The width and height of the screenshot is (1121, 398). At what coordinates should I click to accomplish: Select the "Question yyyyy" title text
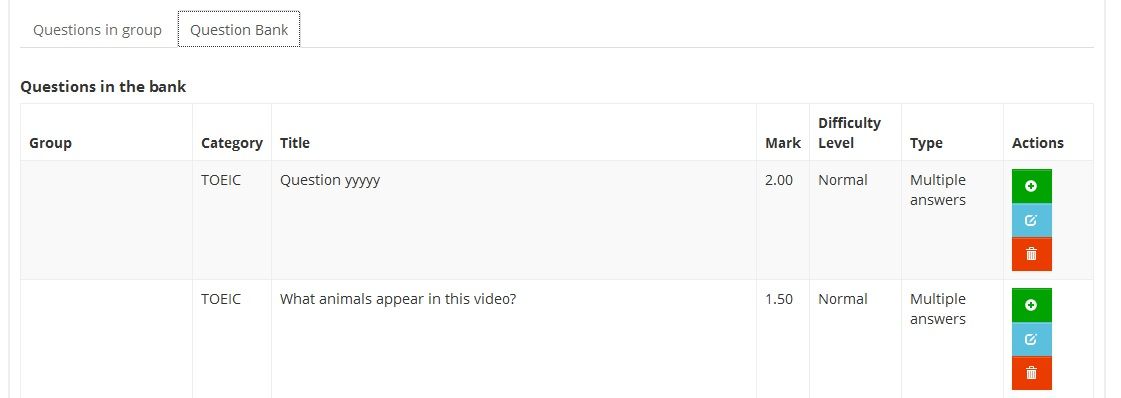coord(330,180)
